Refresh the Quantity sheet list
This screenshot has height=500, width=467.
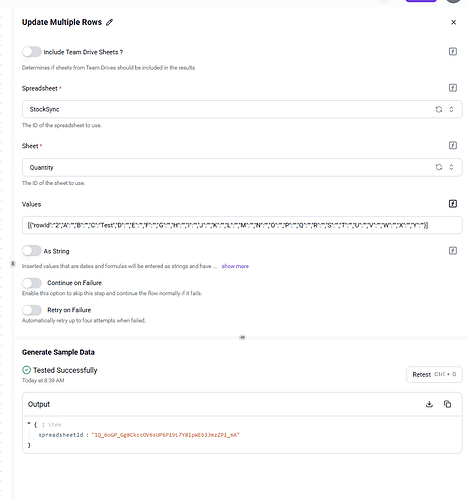click(x=439, y=167)
